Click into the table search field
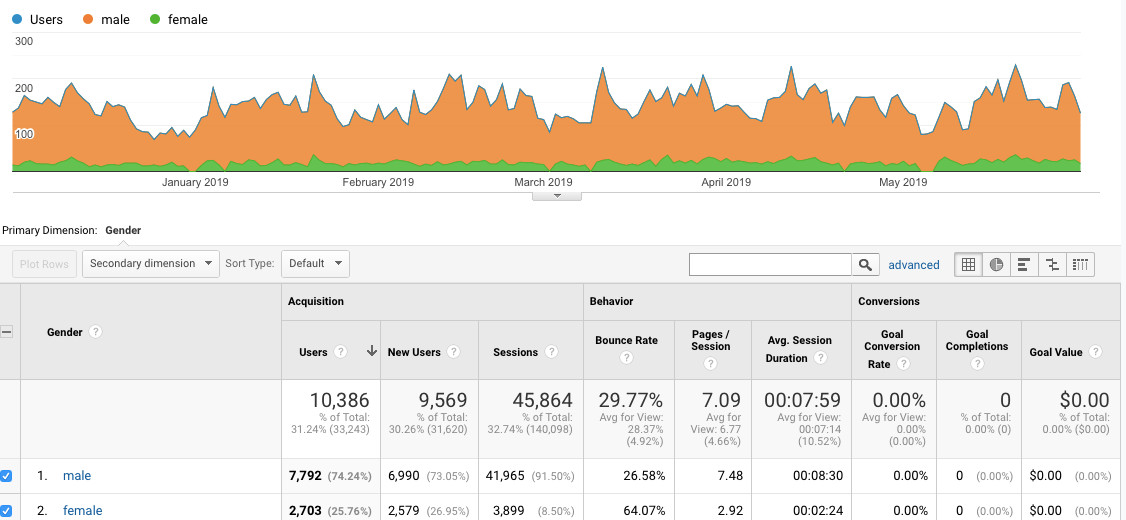The width and height of the screenshot is (1126, 520). pyautogui.click(x=770, y=264)
